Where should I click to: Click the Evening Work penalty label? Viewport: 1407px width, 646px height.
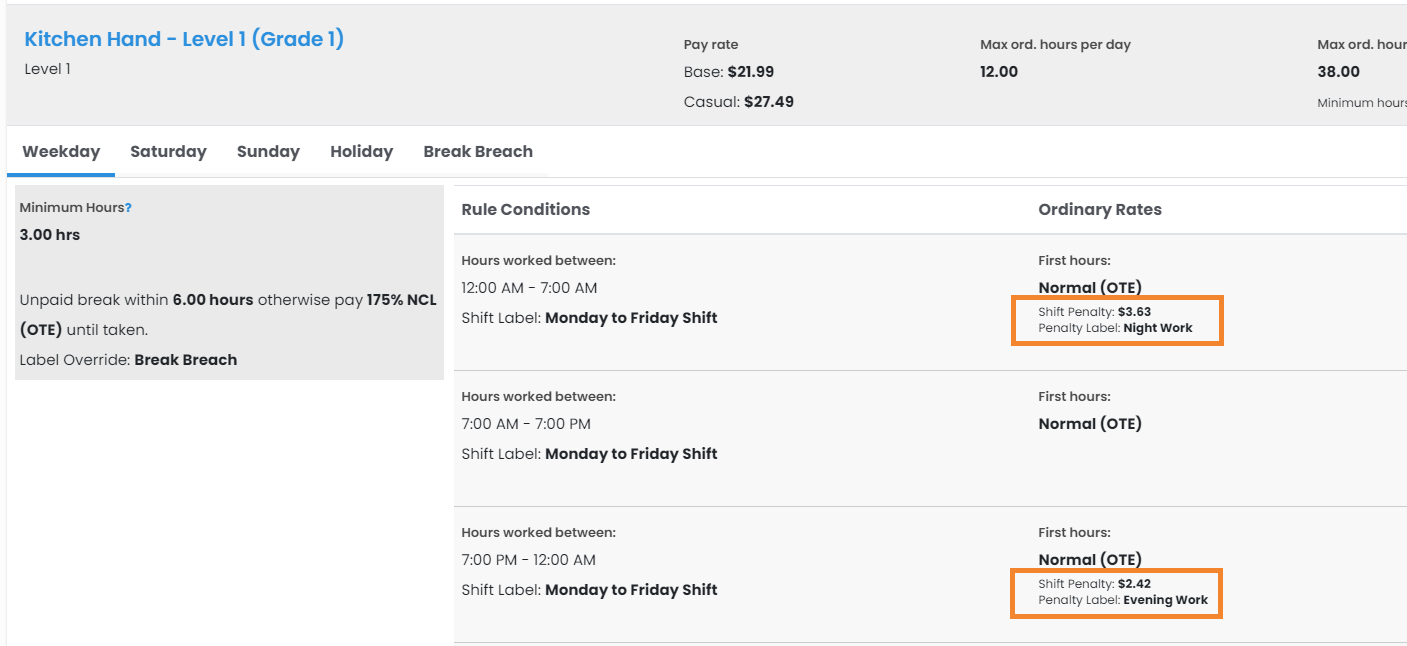(x=1165, y=600)
